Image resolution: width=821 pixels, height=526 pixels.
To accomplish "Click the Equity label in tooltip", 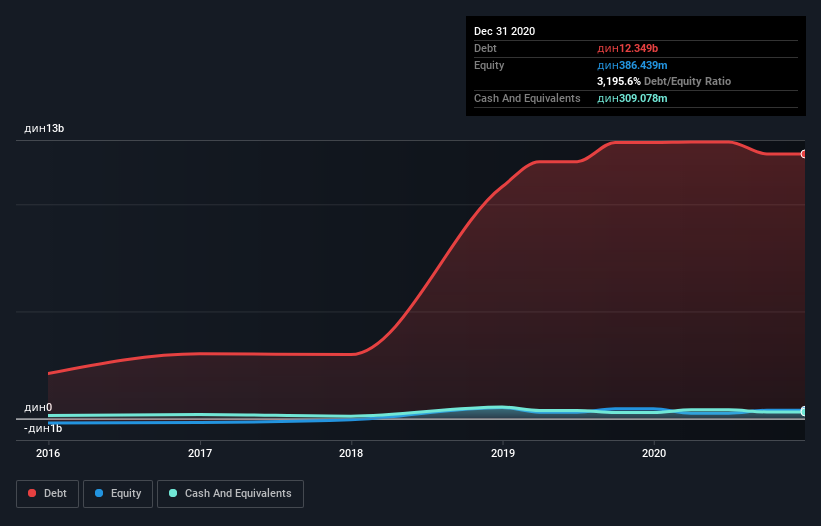I will [489, 65].
